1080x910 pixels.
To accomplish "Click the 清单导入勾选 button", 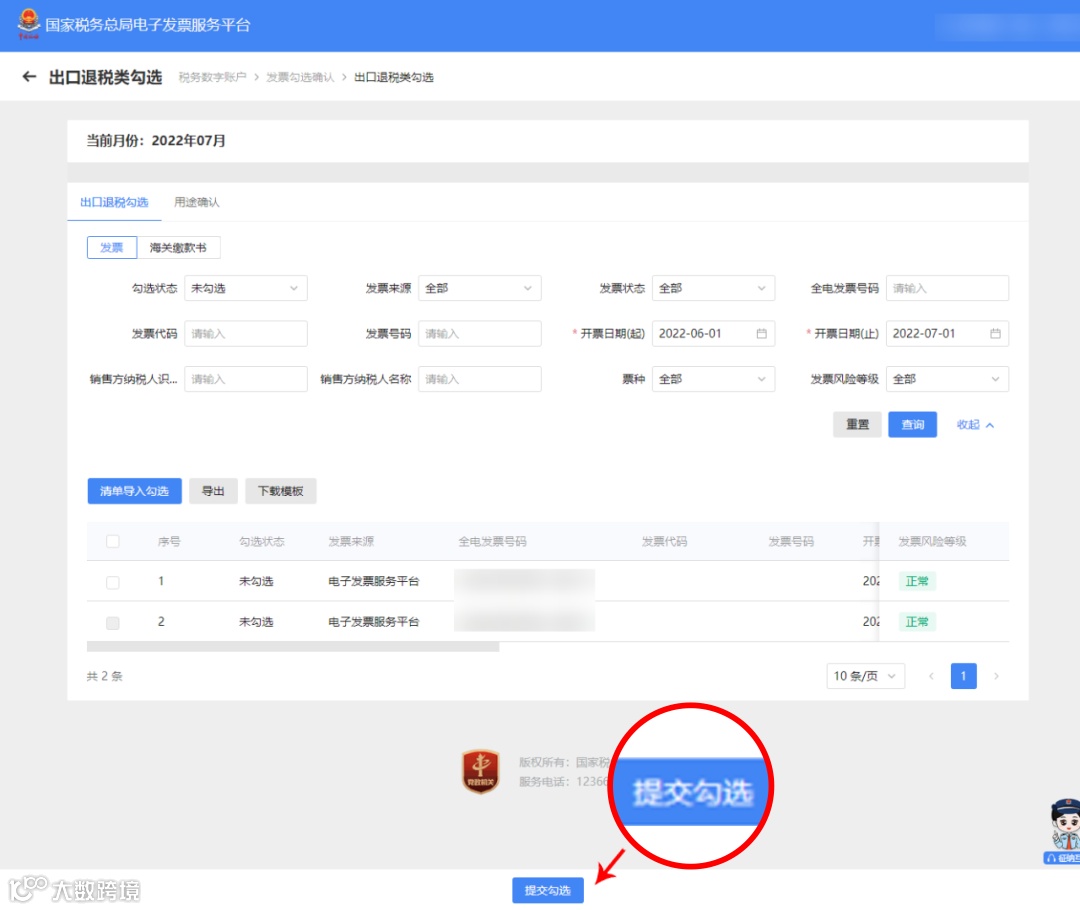I will [x=134, y=491].
